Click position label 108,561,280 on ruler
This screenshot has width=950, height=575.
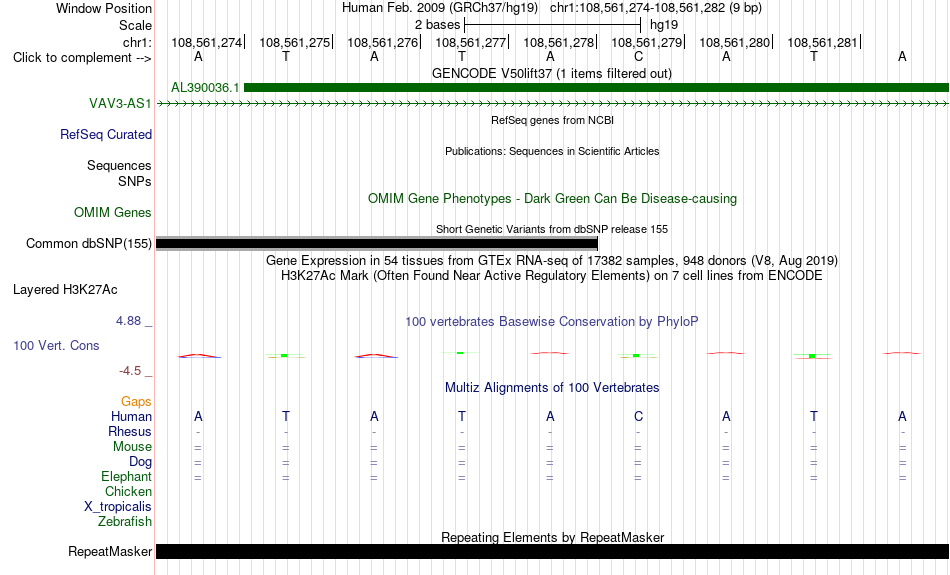[735, 42]
